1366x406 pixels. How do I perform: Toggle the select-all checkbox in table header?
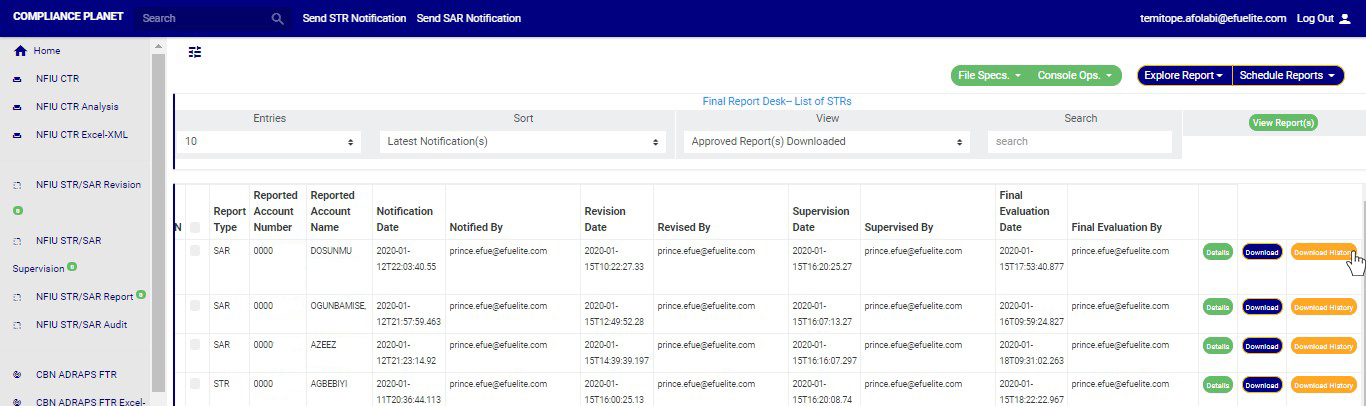pos(196,228)
